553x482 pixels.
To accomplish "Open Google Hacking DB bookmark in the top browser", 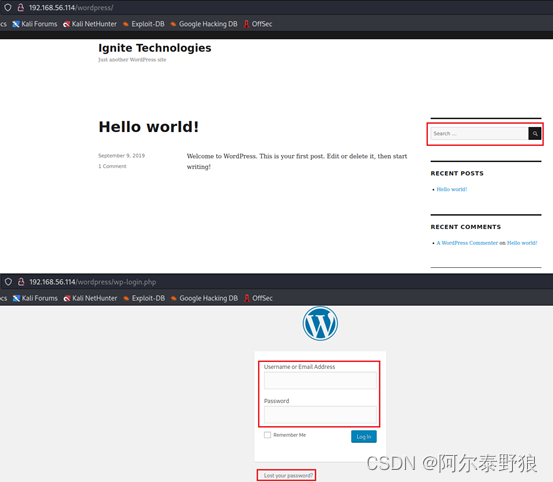I will [204, 24].
